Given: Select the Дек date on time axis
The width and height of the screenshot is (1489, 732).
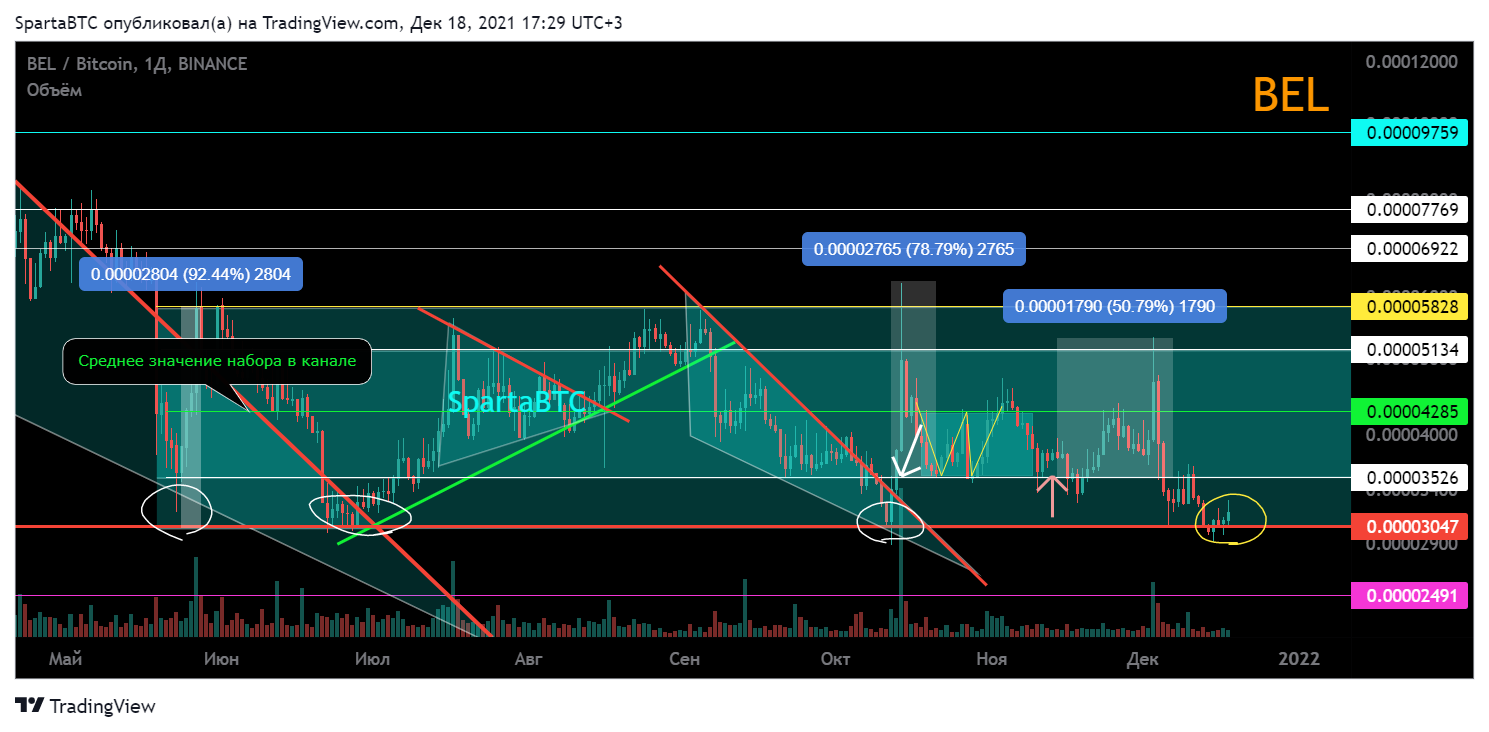Looking at the screenshot, I should tap(1141, 659).
